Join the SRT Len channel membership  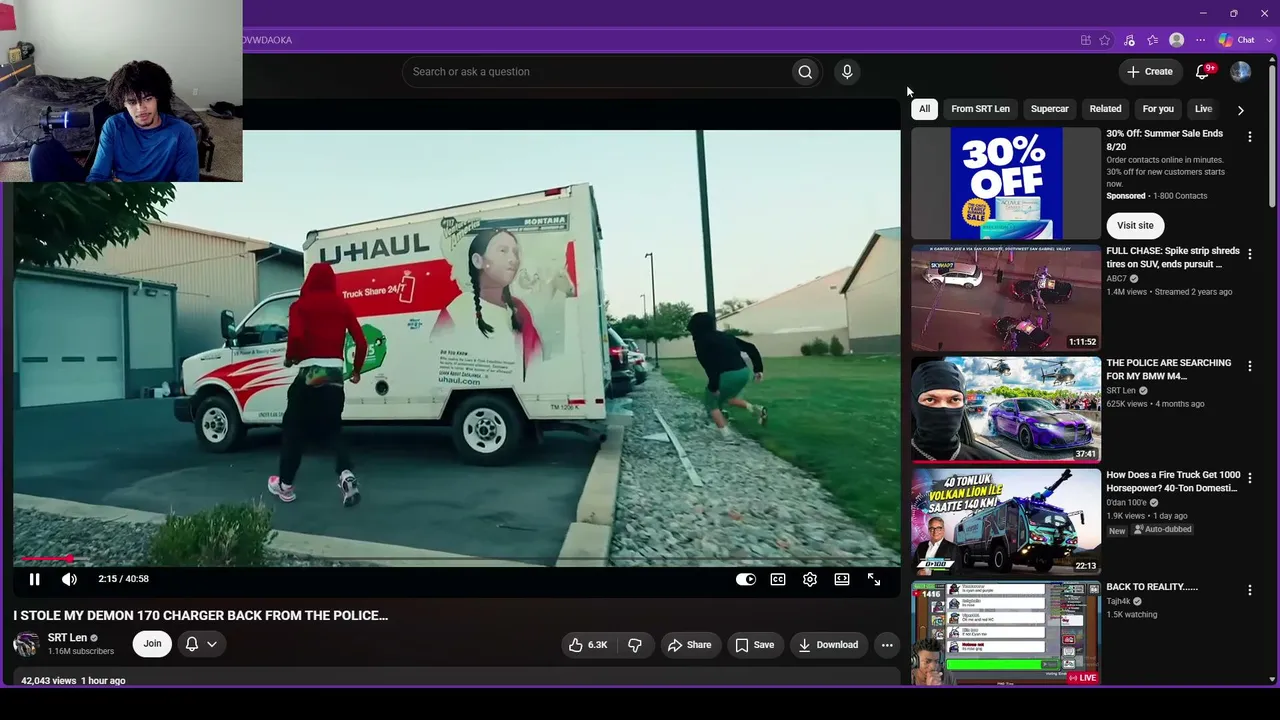152,644
